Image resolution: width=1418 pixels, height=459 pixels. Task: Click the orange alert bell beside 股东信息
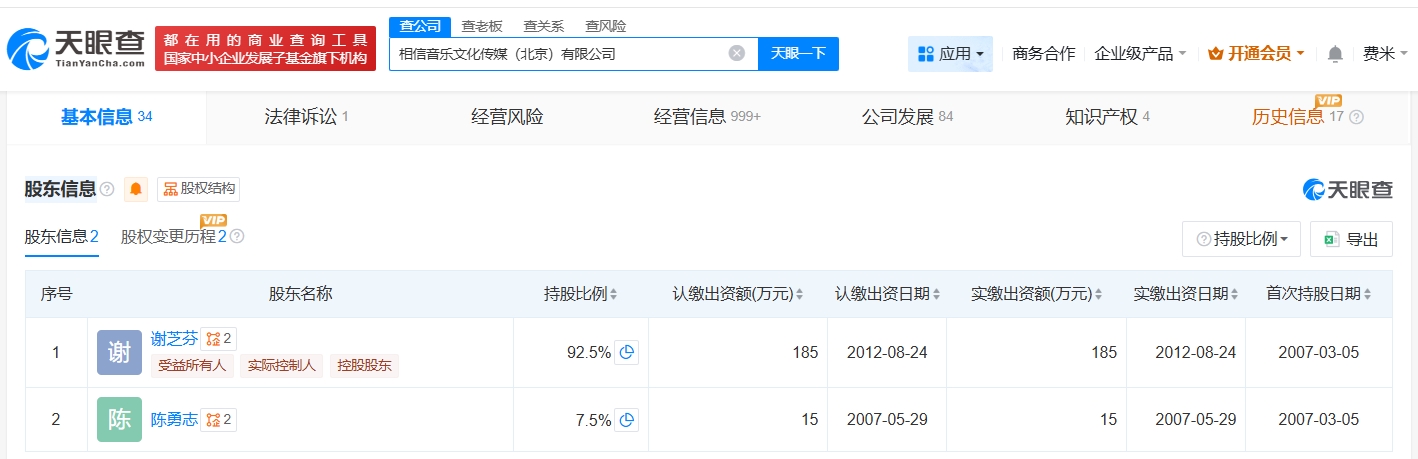(136, 189)
